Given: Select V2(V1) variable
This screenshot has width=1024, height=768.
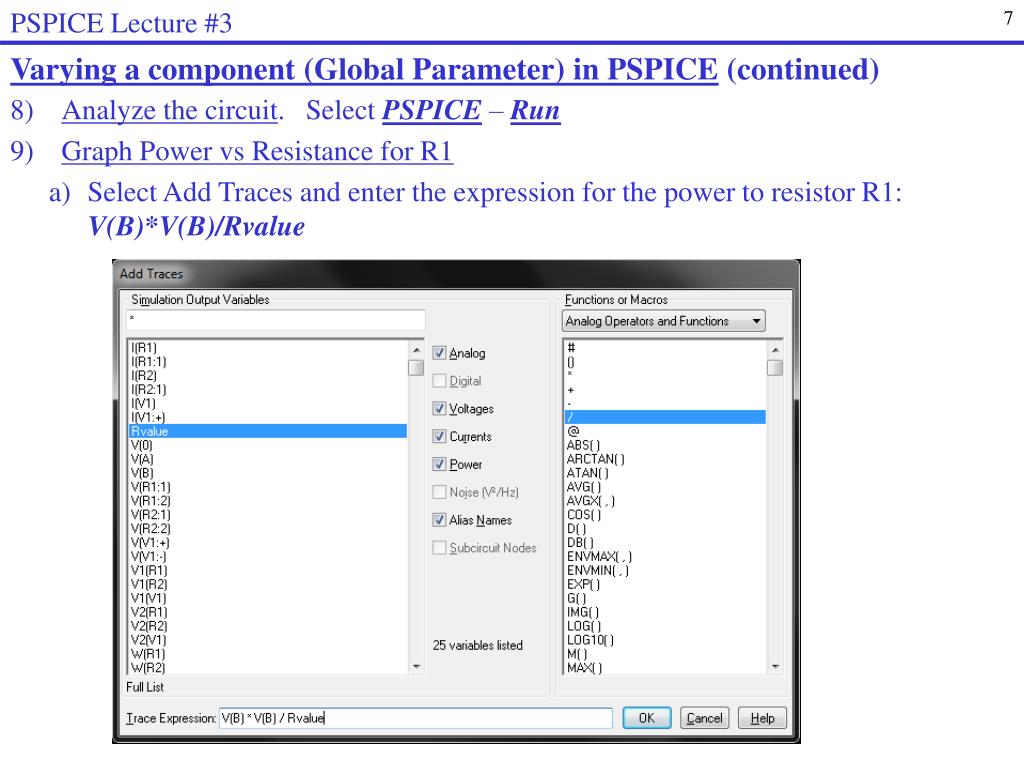Looking at the screenshot, I should point(149,640).
